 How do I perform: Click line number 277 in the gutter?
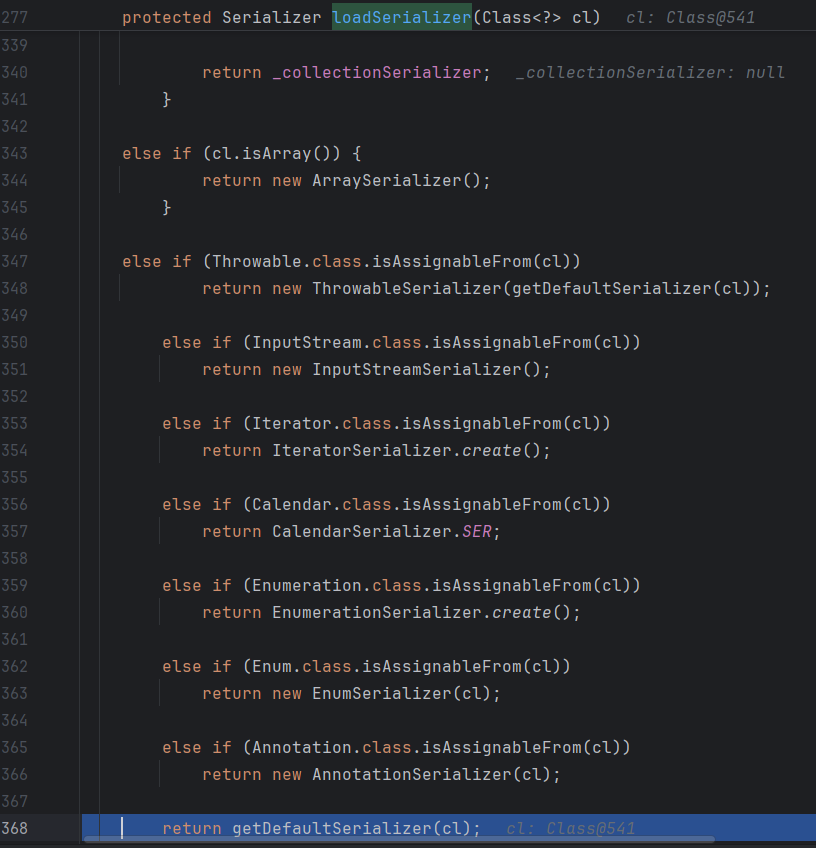click(15, 18)
